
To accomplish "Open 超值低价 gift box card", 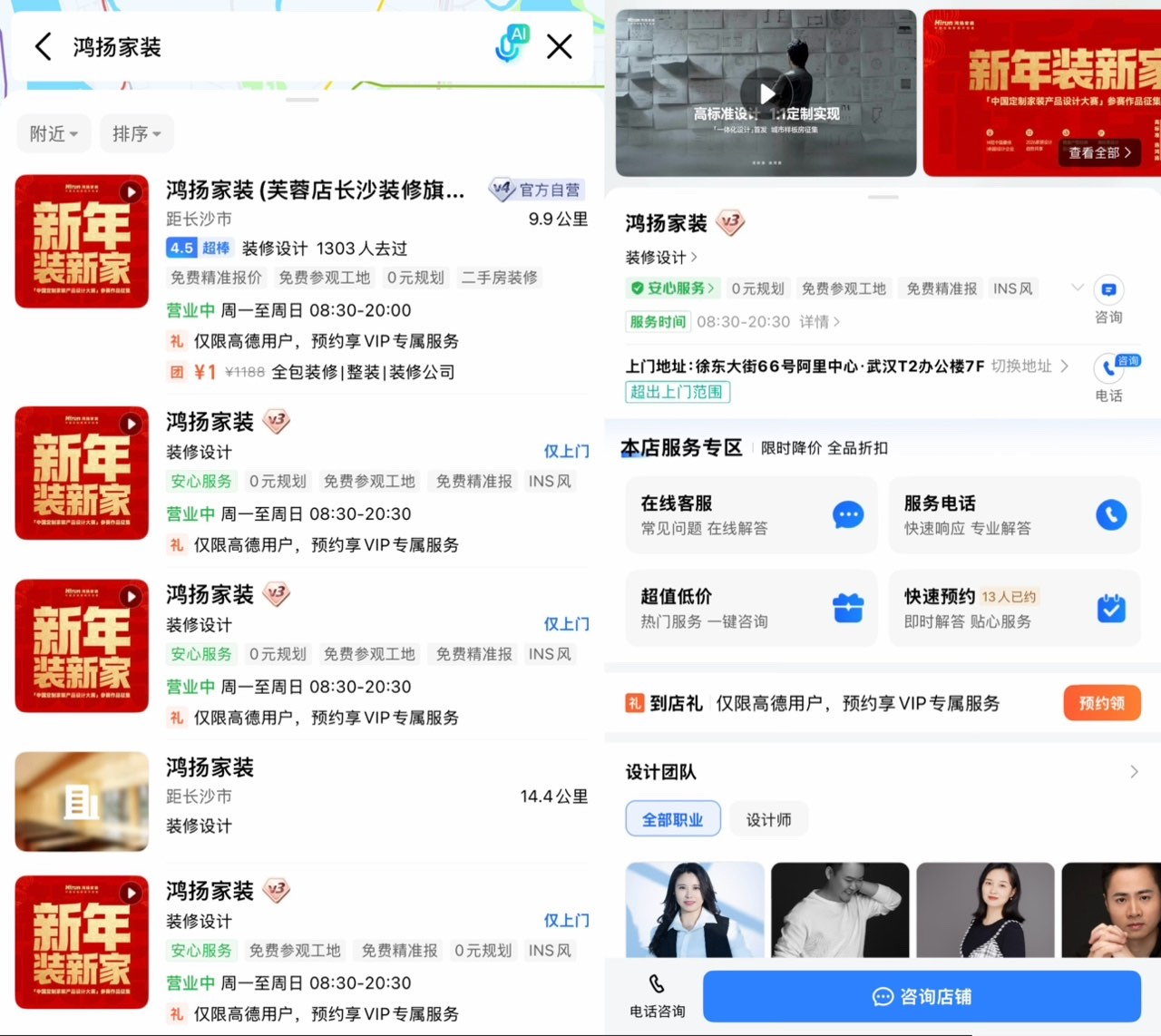I will click(751, 608).
